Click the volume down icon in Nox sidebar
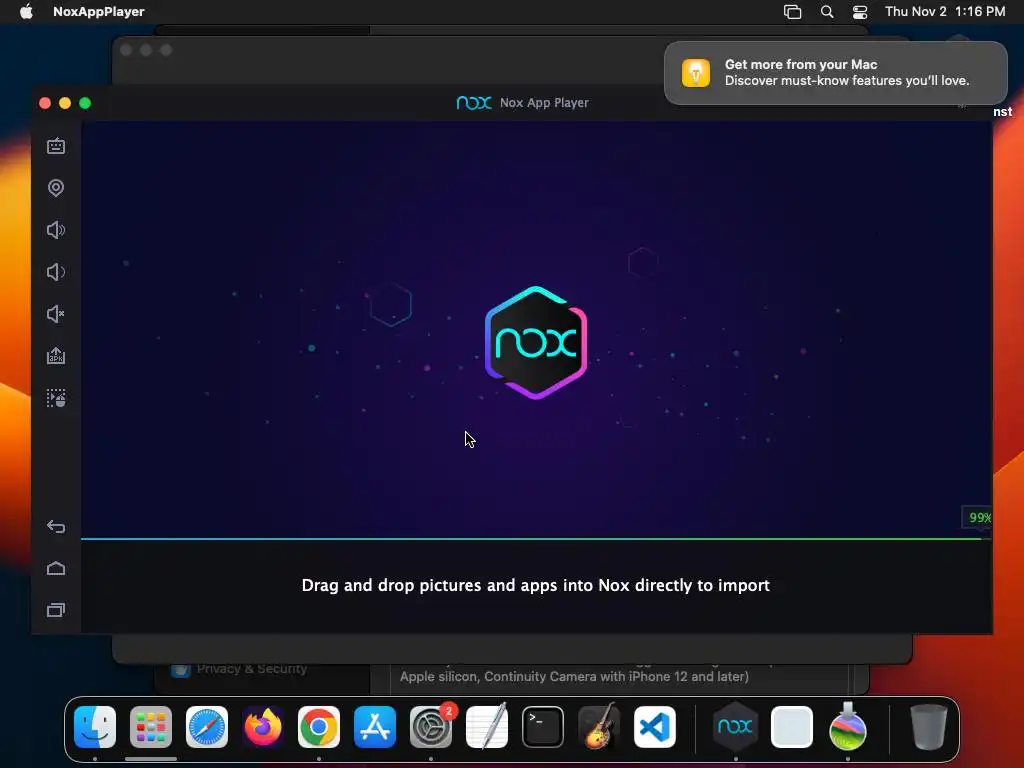This screenshot has width=1024, height=768. click(x=56, y=272)
